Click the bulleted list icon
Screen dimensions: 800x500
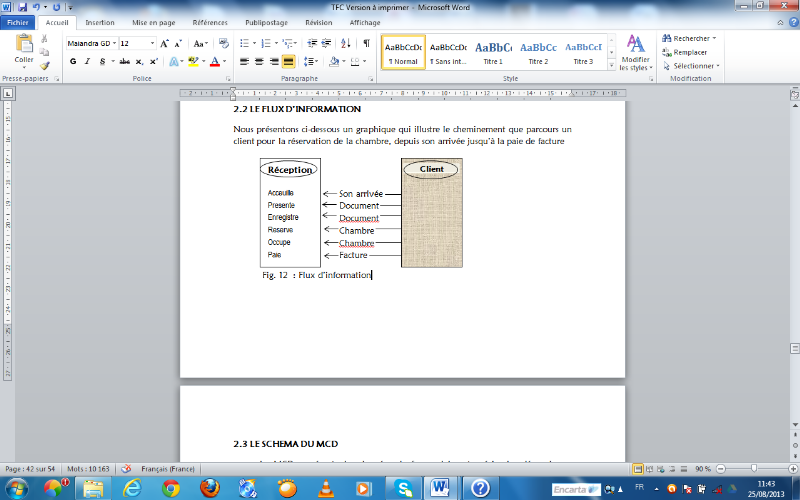tap(246, 44)
